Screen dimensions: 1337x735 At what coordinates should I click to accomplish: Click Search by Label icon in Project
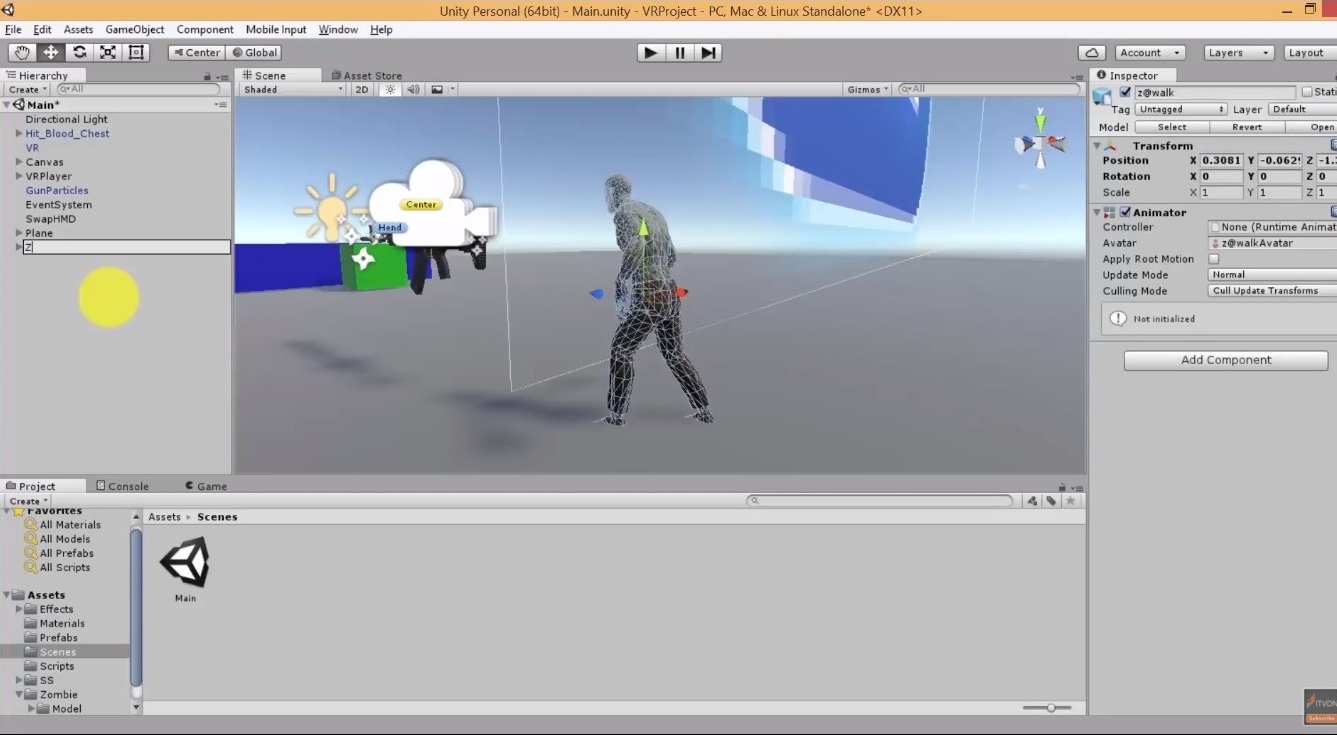click(x=1051, y=501)
